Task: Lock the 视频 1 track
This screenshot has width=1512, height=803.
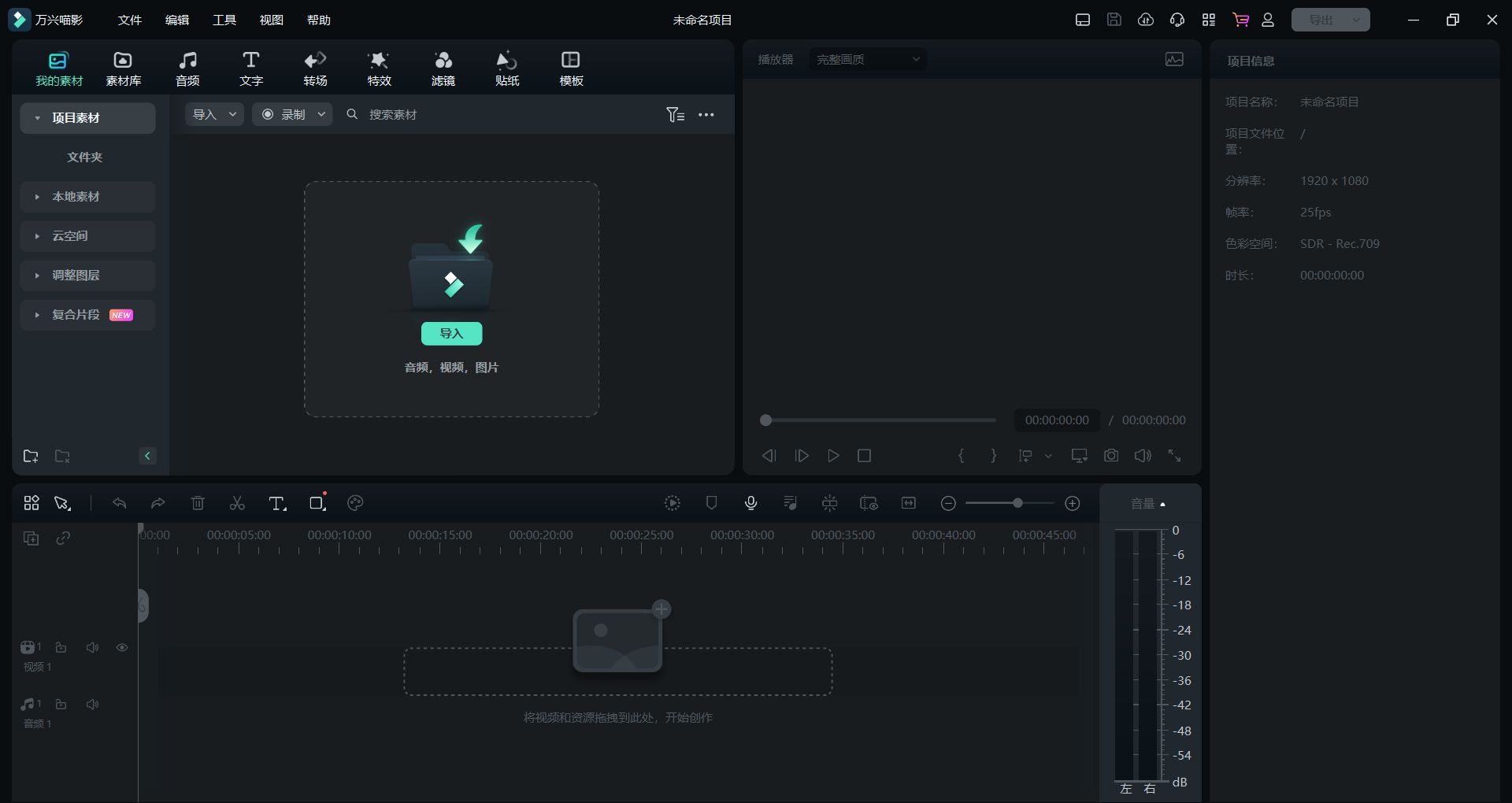Action: click(x=61, y=648)
